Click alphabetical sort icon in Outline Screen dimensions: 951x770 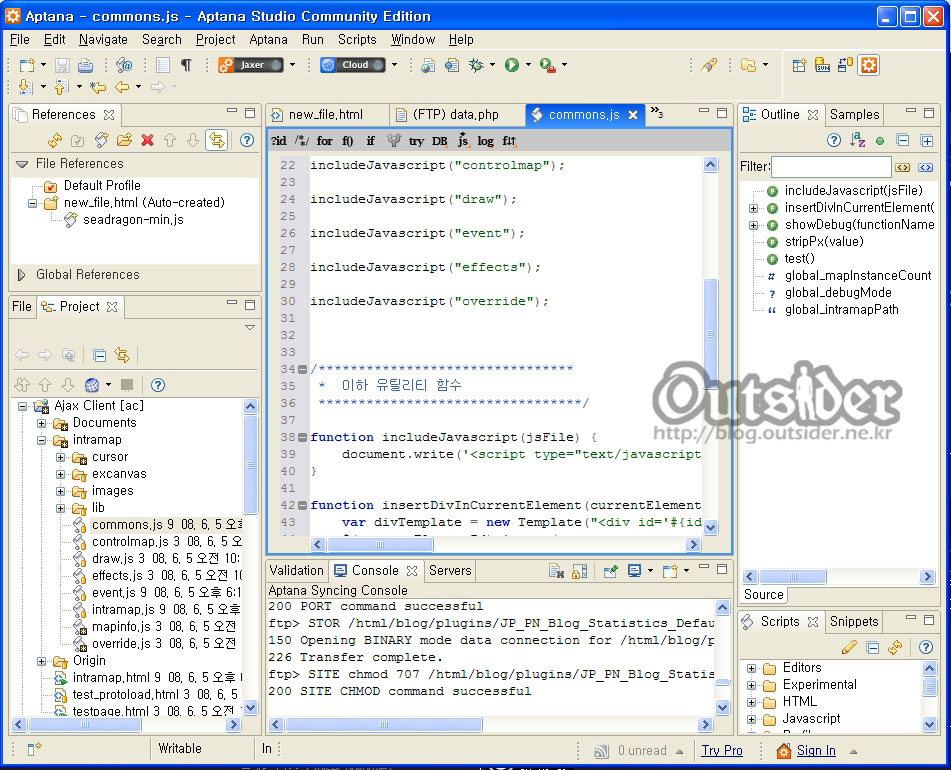858,141
